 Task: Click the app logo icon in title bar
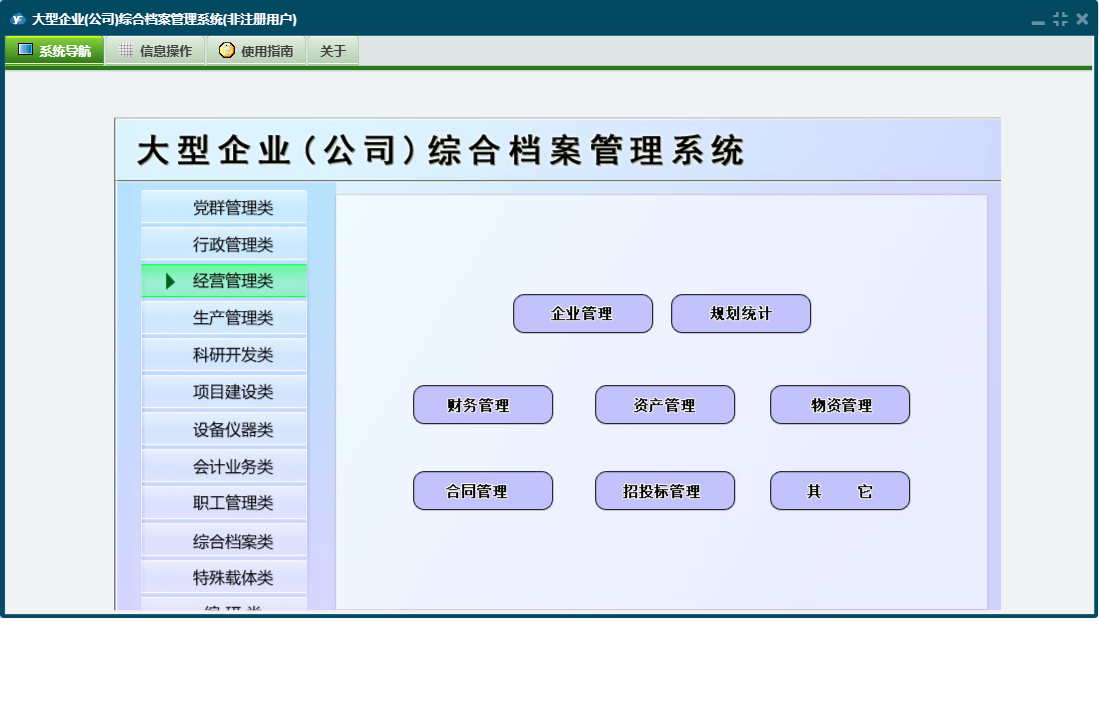point(18,19)
